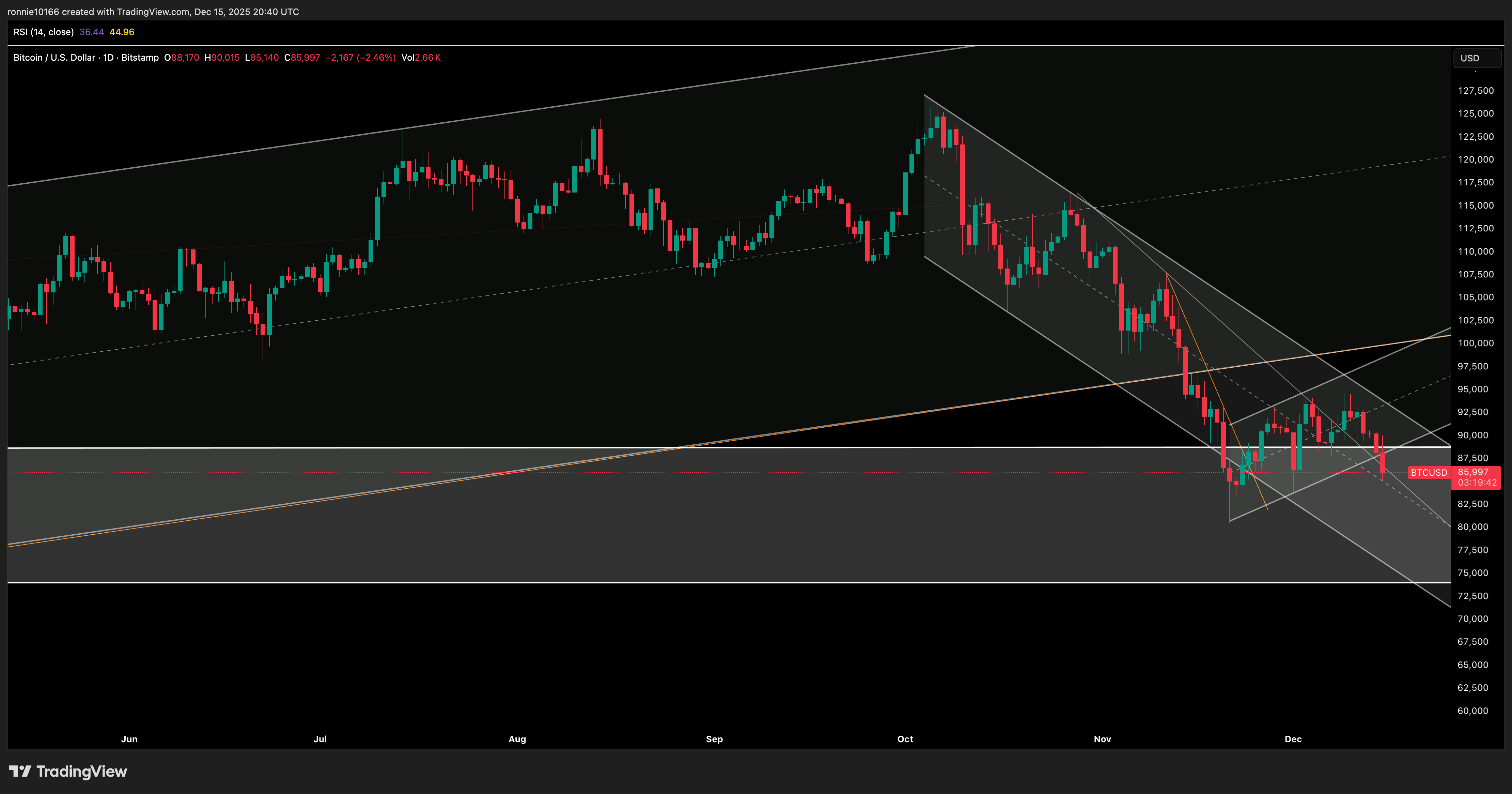Click the yellow RSI value 44.96
Image resolution: width=1512 pixels, height=794 pixels.
(122, 32)
